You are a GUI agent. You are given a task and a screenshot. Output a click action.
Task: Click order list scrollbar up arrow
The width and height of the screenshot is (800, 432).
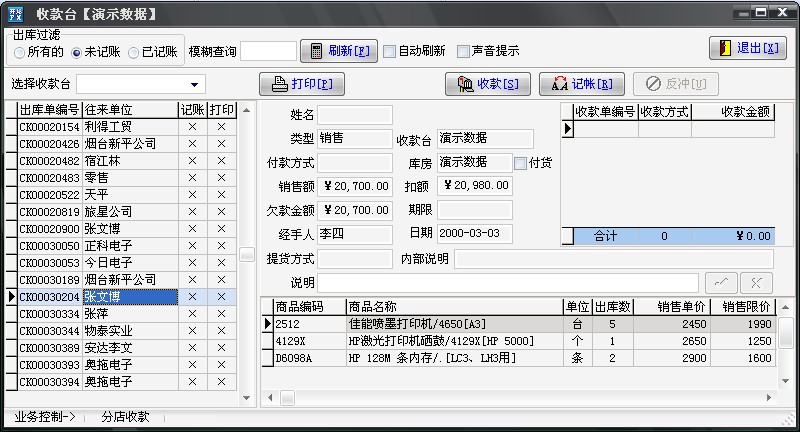click(x=246, y=110)
